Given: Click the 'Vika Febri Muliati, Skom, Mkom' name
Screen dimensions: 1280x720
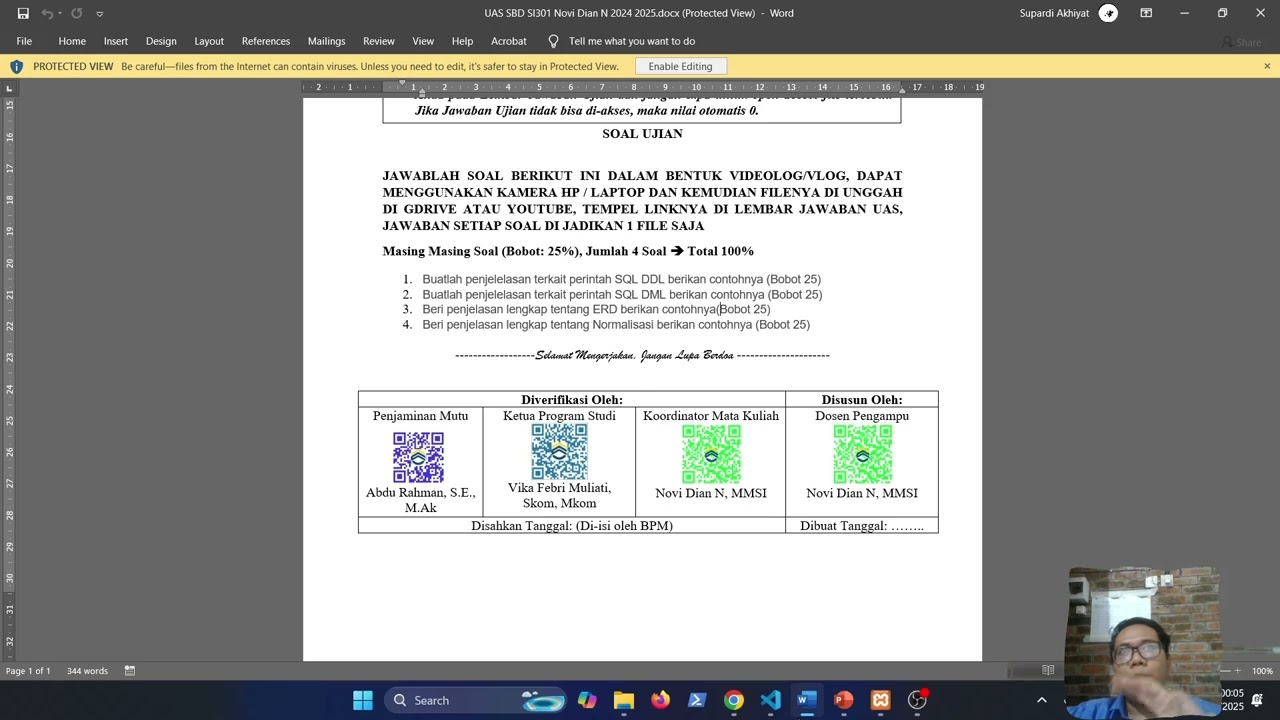Looking at the screenshot, I should (559, 495).
